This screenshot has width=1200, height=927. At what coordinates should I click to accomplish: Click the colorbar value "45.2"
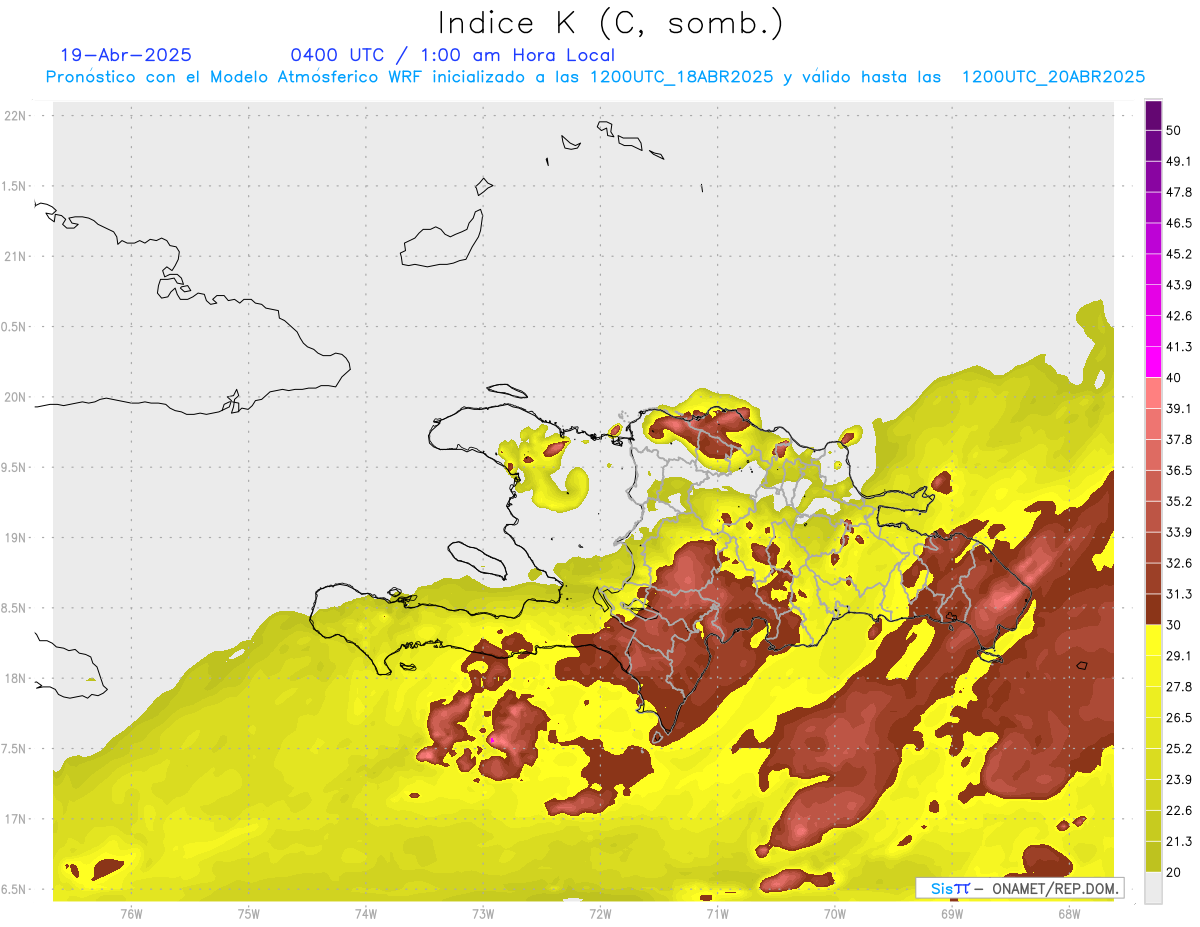(1179, 254)
